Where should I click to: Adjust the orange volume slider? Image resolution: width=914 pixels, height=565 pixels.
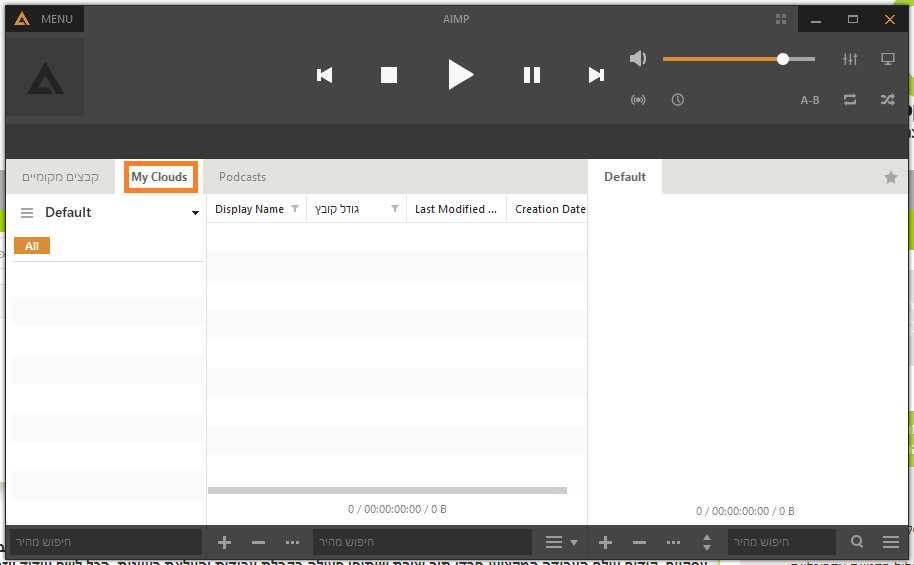[739, 59]
